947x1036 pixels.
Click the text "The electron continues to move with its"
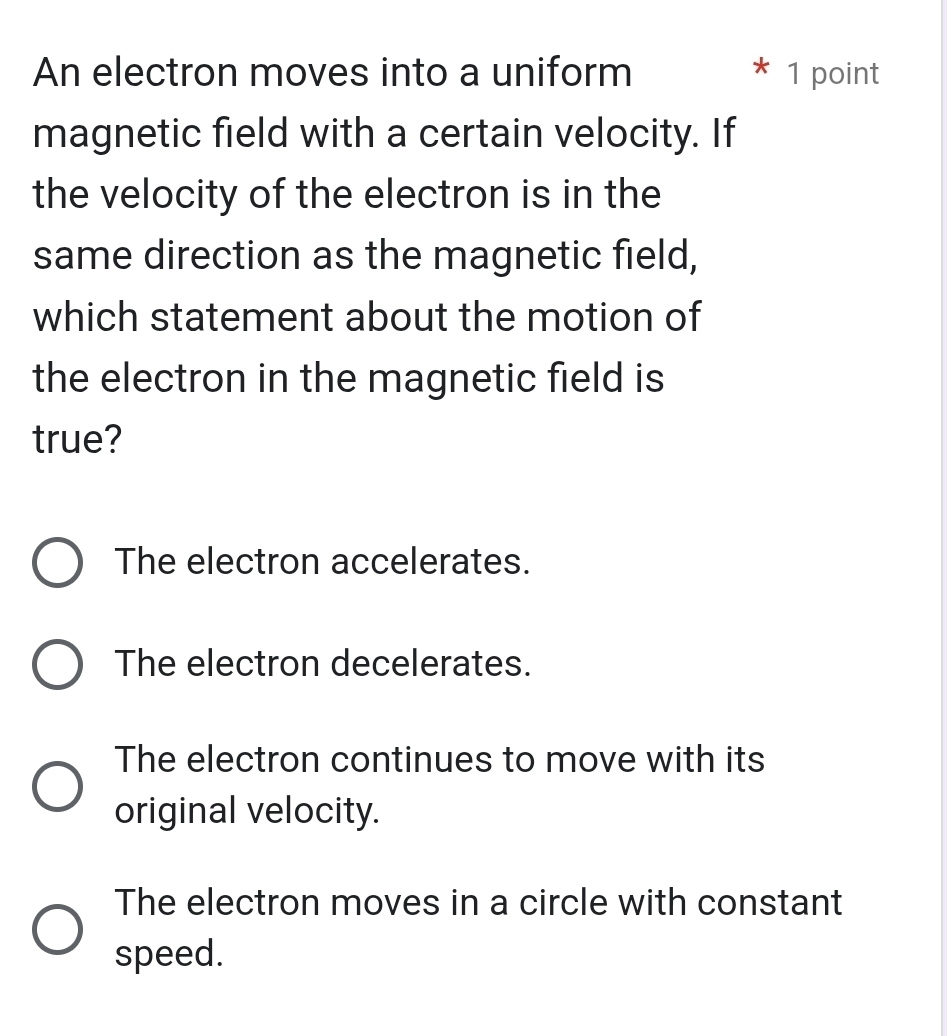coord(440,760)
